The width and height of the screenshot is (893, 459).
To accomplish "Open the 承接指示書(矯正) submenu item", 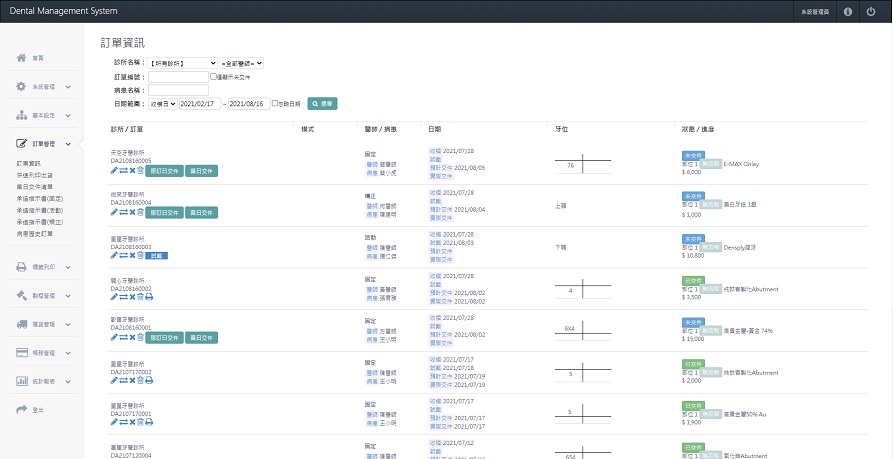I will (39, 222).
